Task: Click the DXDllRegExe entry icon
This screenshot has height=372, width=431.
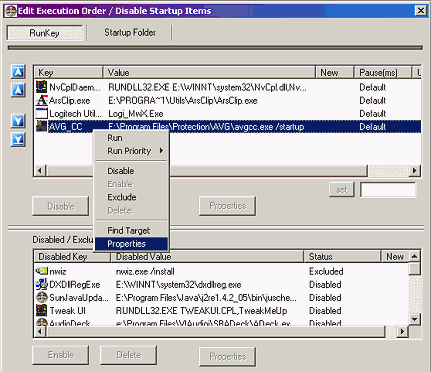Action: (42, 284)
